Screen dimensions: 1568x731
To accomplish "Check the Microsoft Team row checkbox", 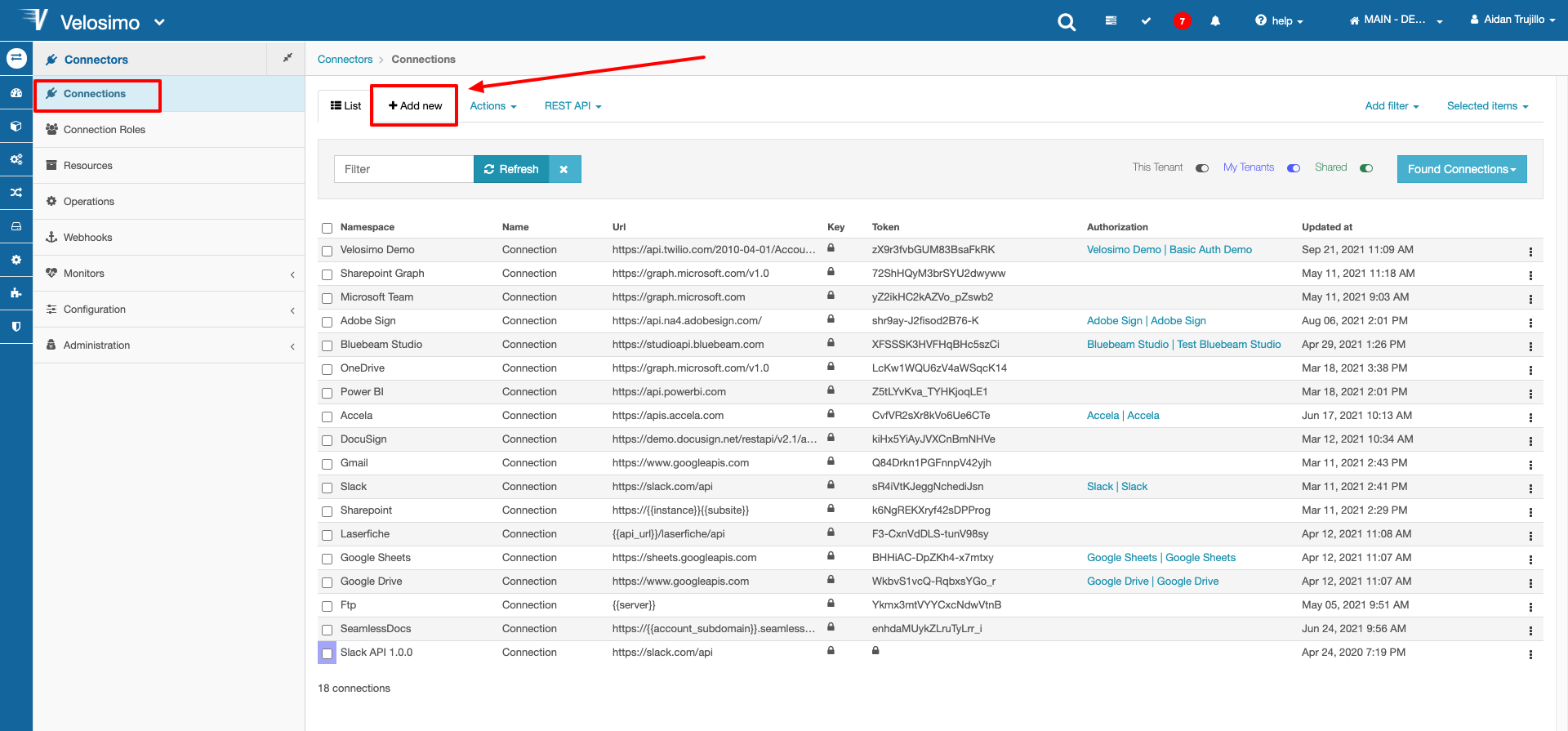I will pos(327,298).
